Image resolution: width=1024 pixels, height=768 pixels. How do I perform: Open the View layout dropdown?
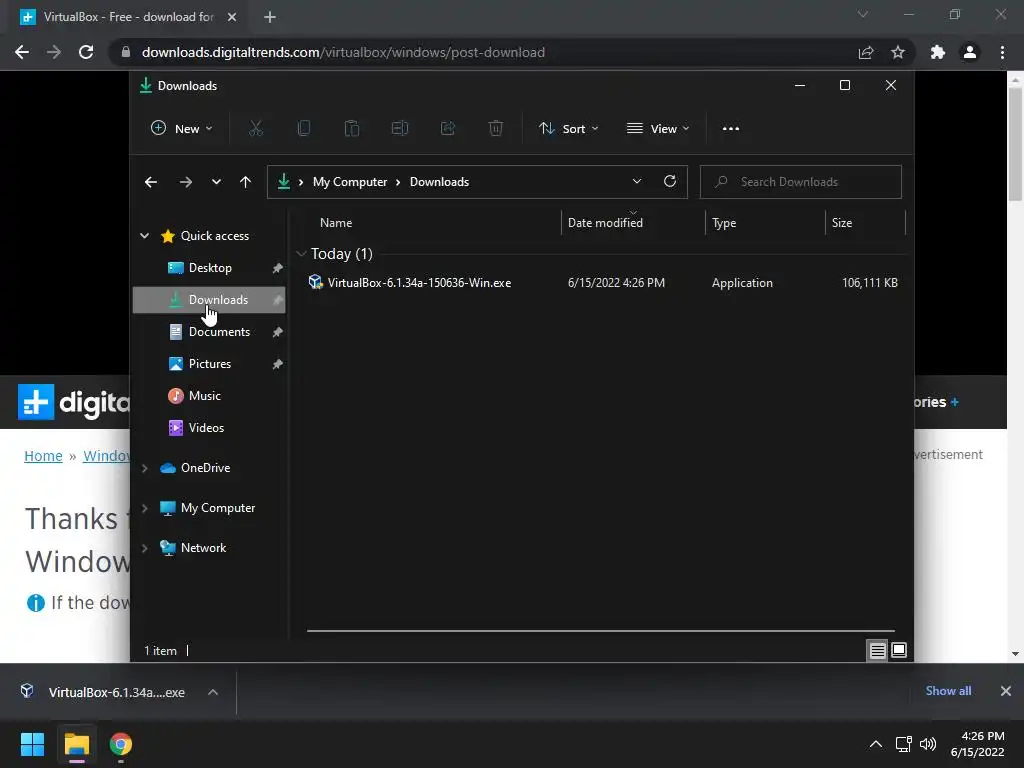pos(658,129)
